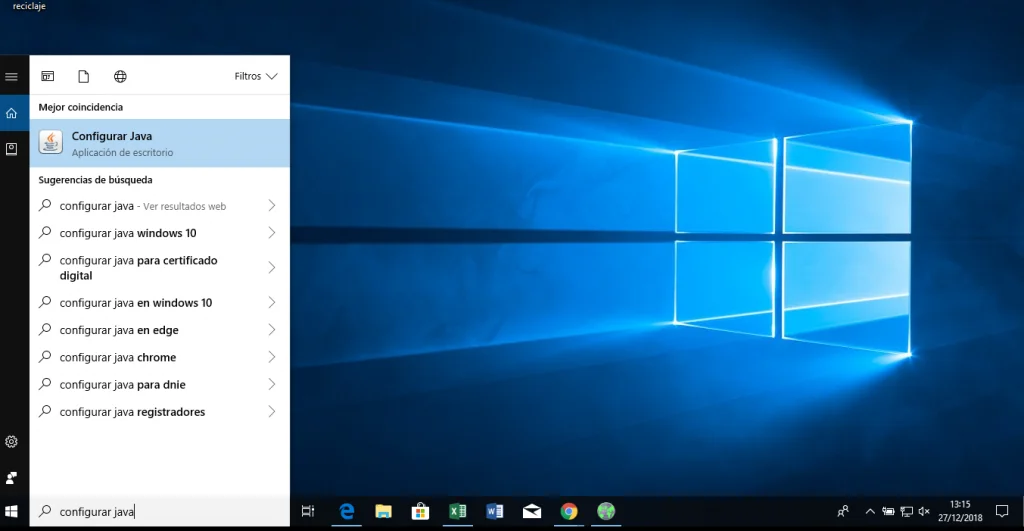The image size is (1024, 531).
Task: Click the magnifier icon in the search box
Action: pyautogui.click(x=45, y=511)
